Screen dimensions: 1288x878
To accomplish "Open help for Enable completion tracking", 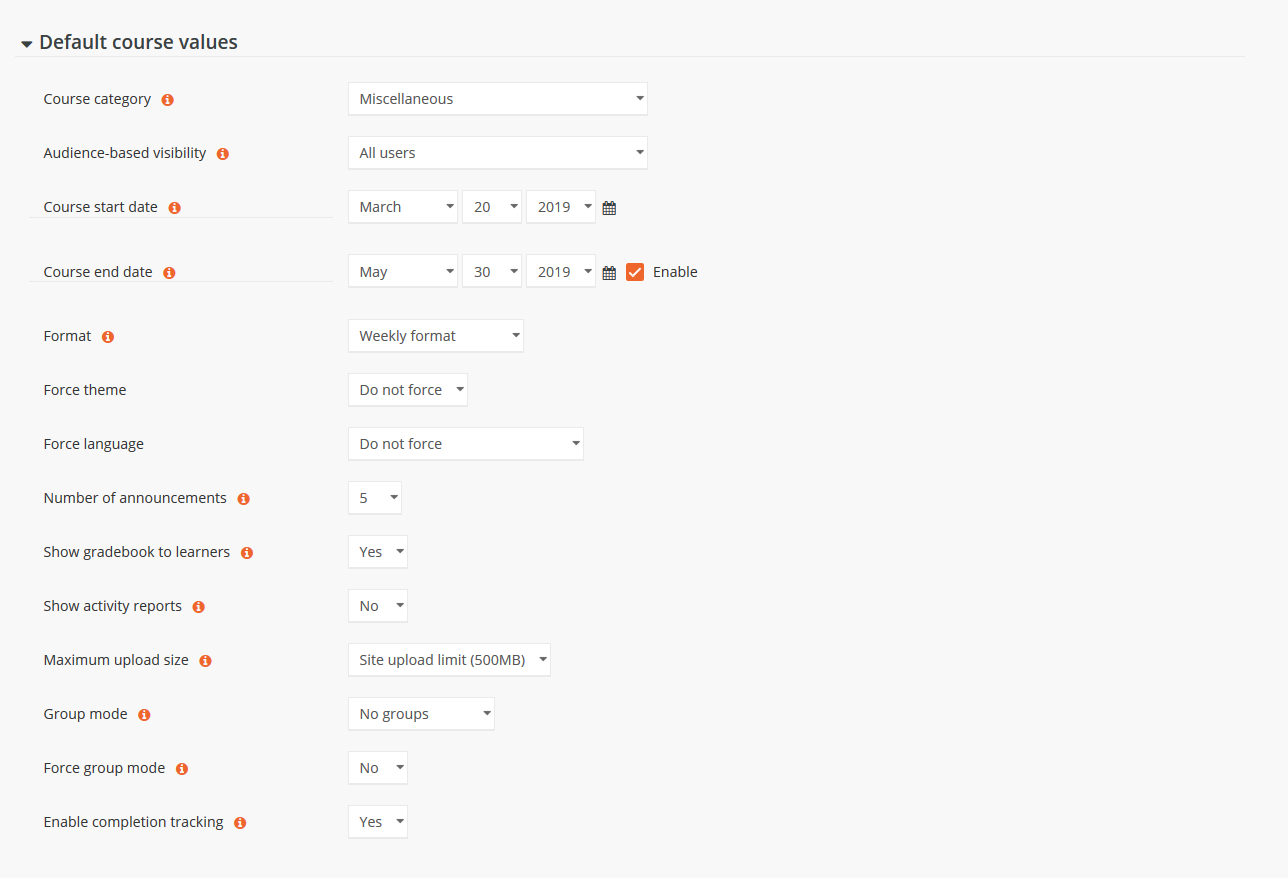I will coord(239,821).
